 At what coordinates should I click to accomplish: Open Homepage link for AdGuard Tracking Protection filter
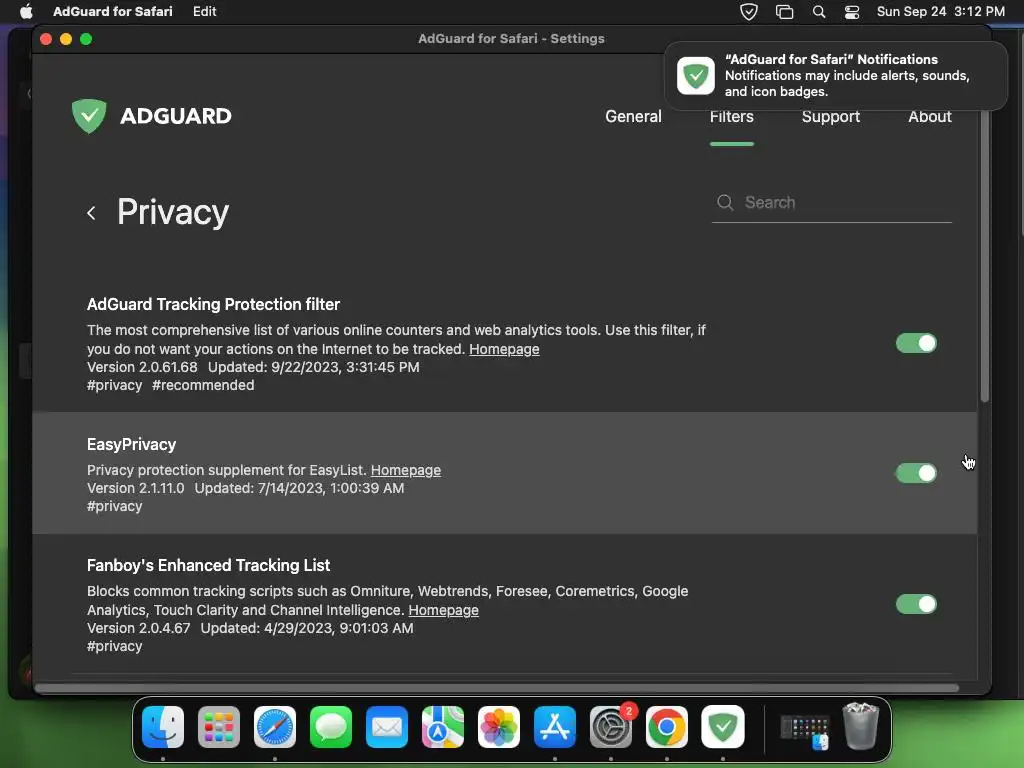[x=504, y=349]
